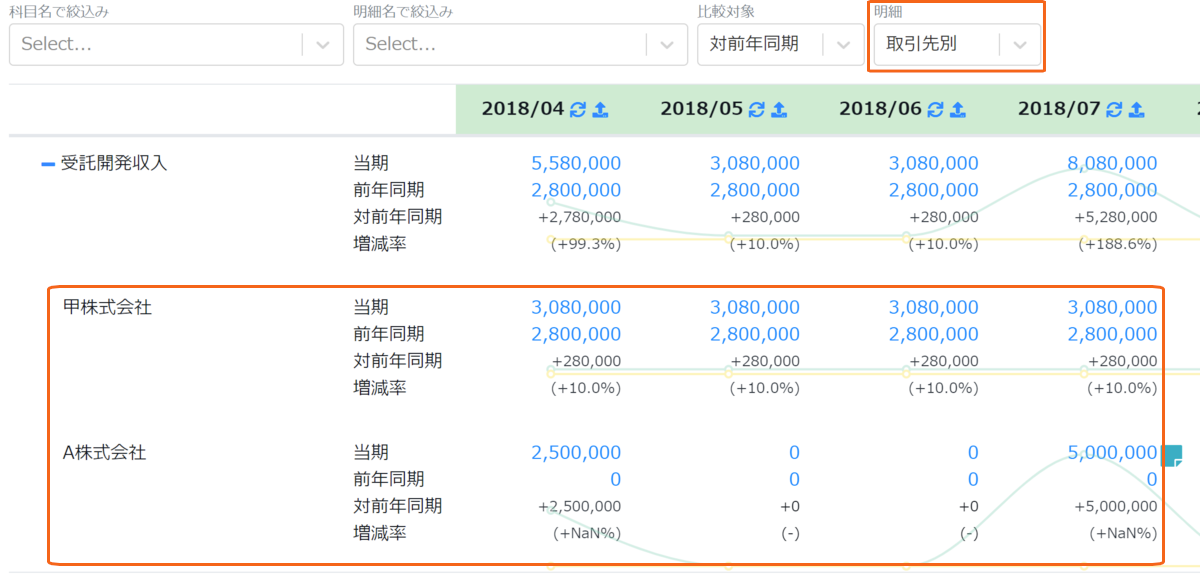Click the upload icon beside 2018/05
Viewport: 1200px width, 579px height.
click(x=779, y=110)
